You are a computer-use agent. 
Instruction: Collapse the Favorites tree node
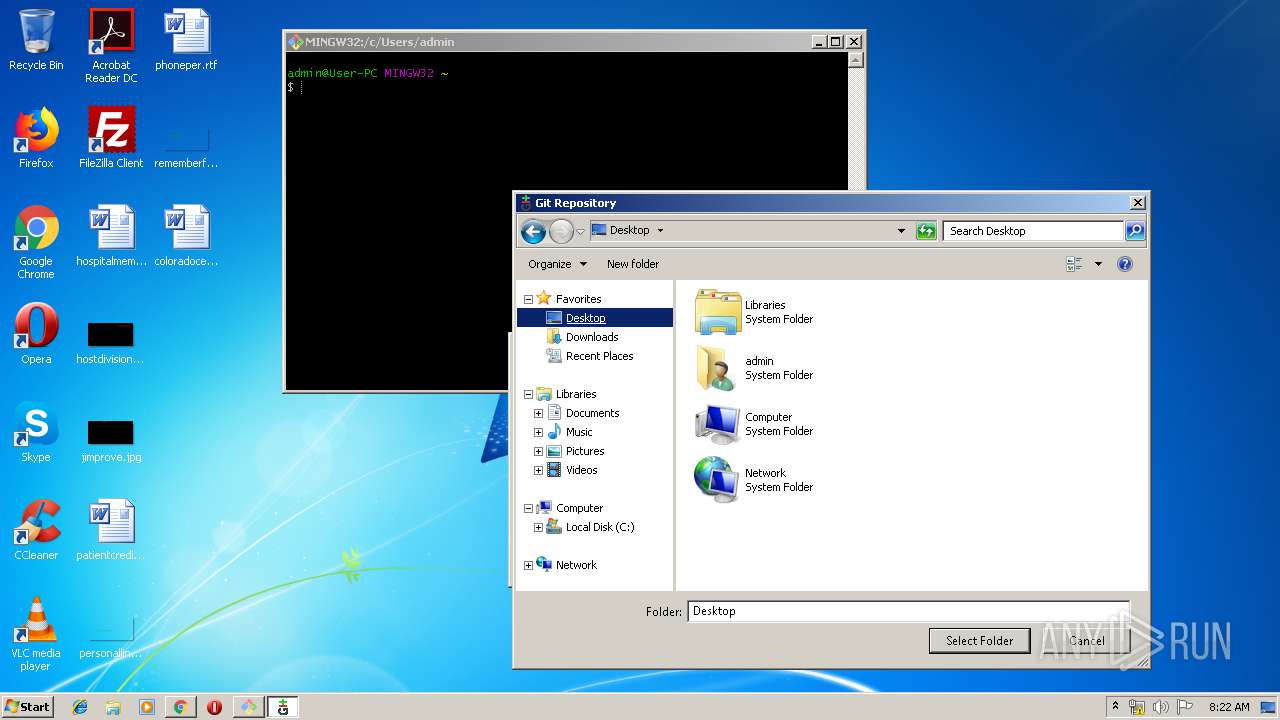point(528,299)
